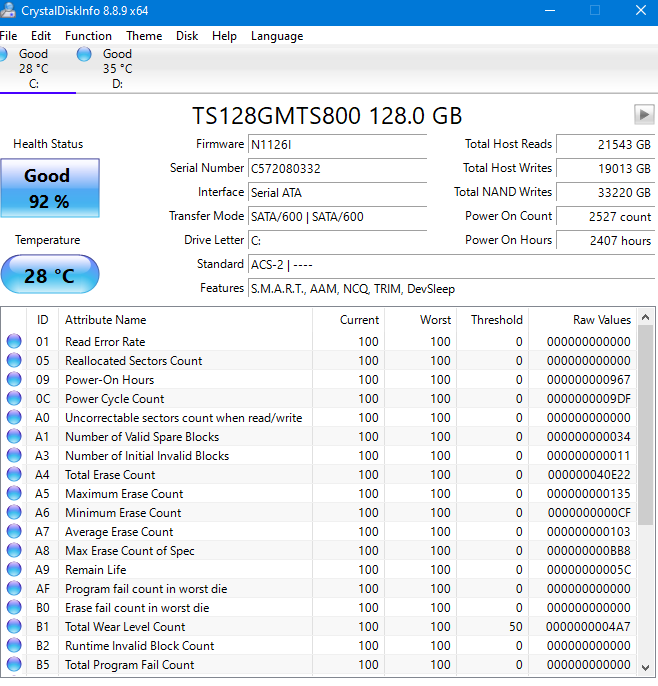Open the Function menu
Image resolution: width=658 pixels, height=686 pixels.
[88, 36]
